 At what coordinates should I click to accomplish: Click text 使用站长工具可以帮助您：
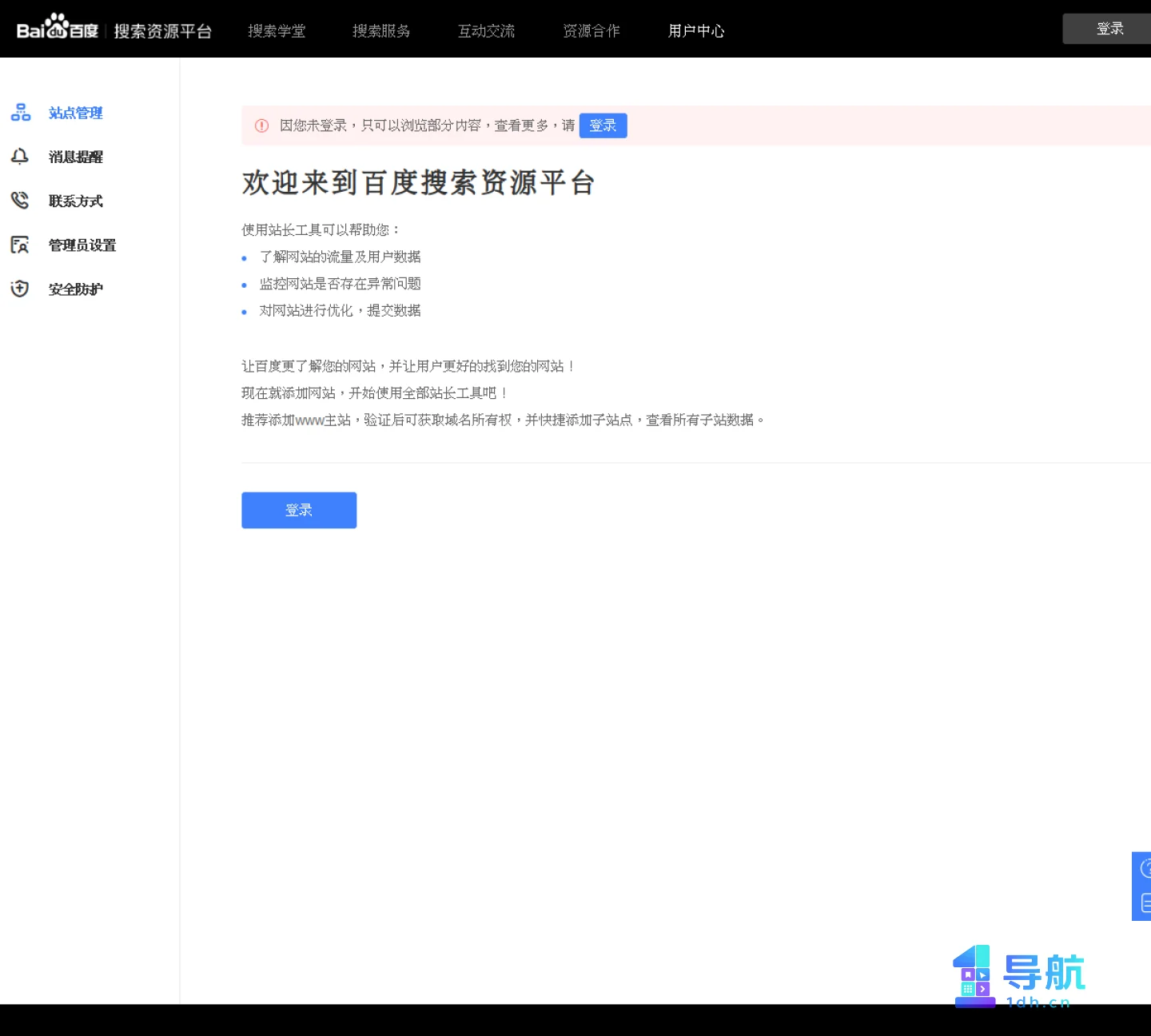(321, 229)
